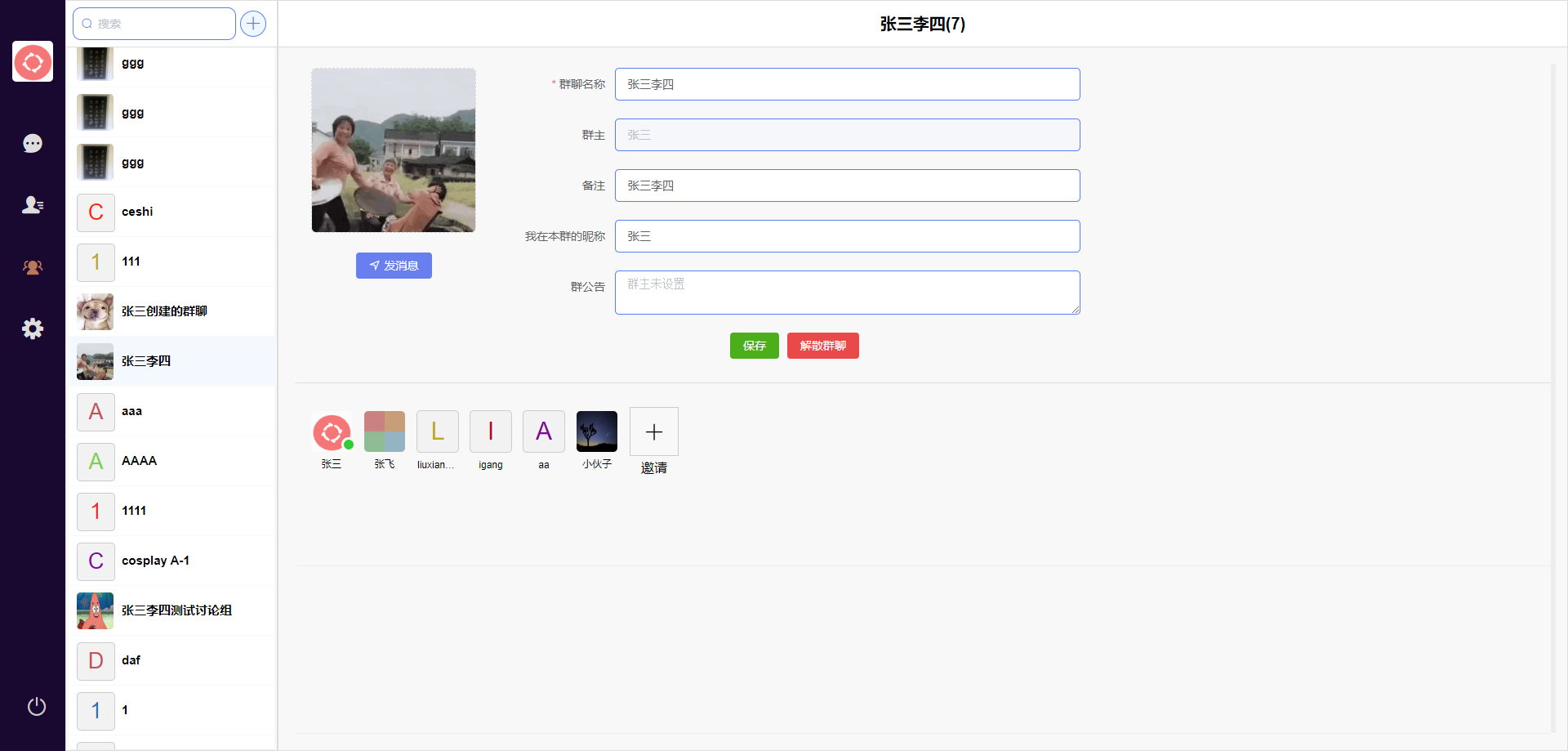Viewport: 1568px width, 751px height.
Task: Click the red 解散群聊 button
Action: [823, 346]
